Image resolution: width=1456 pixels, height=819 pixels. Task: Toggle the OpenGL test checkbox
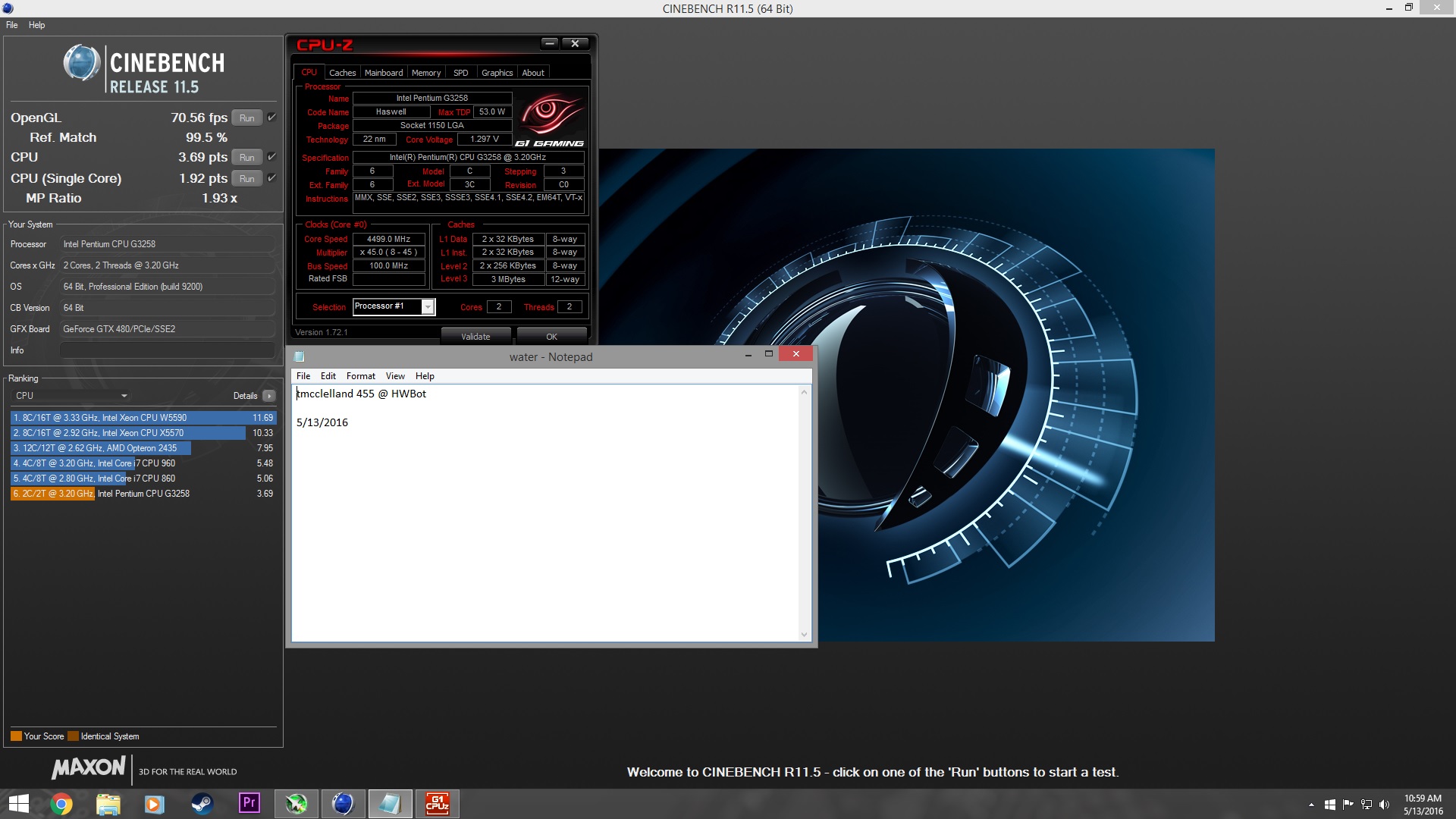pyautogui.click(x=271, y=118)
